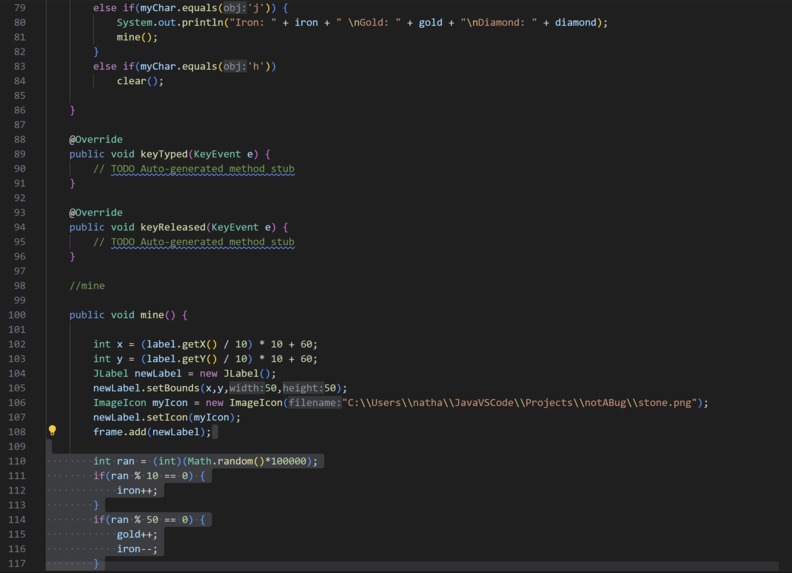
Task: Click the keyTyped method name
Action: click(x=164, y=154)
